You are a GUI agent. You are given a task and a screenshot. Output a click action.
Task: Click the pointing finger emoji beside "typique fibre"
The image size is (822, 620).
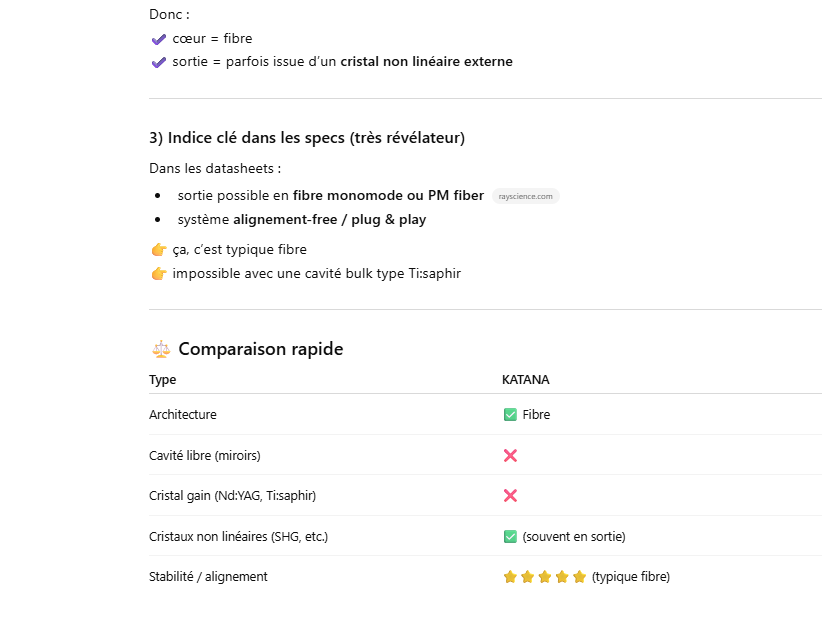click(158, 250)
